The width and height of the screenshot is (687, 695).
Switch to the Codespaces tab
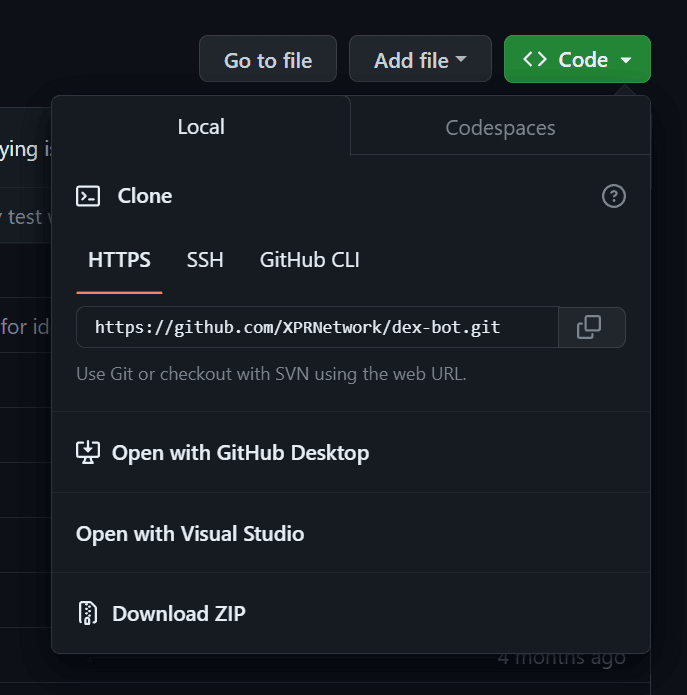click(x=500, y=128)
